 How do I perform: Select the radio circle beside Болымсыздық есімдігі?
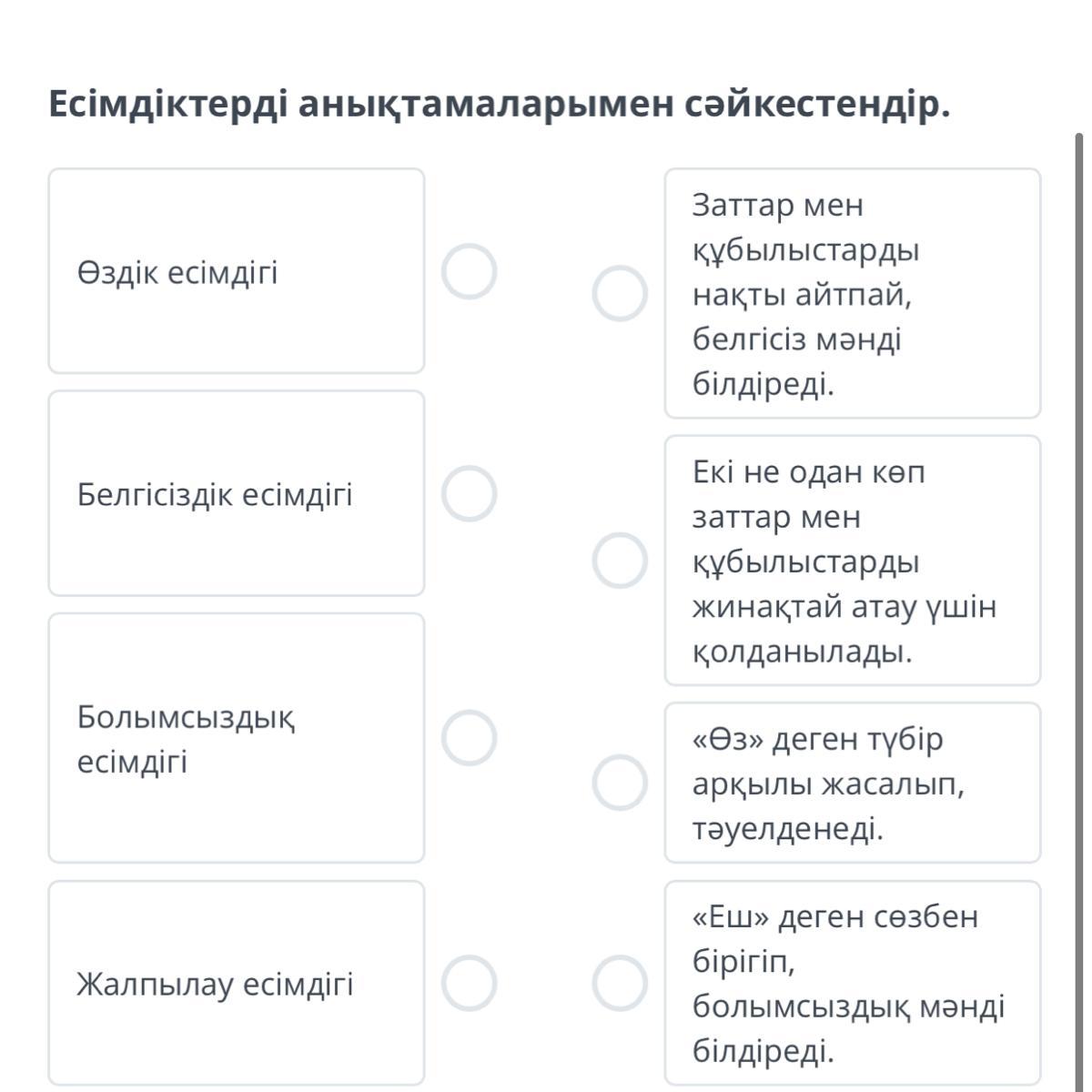coord(469,738)
